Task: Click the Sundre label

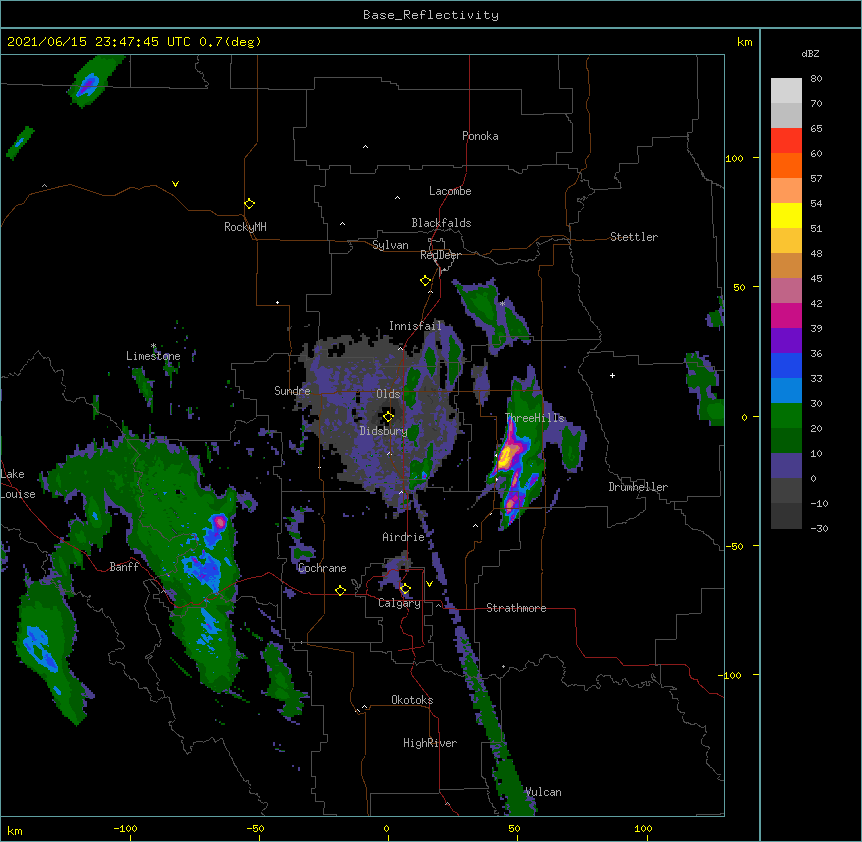Action: click(292, 391)
